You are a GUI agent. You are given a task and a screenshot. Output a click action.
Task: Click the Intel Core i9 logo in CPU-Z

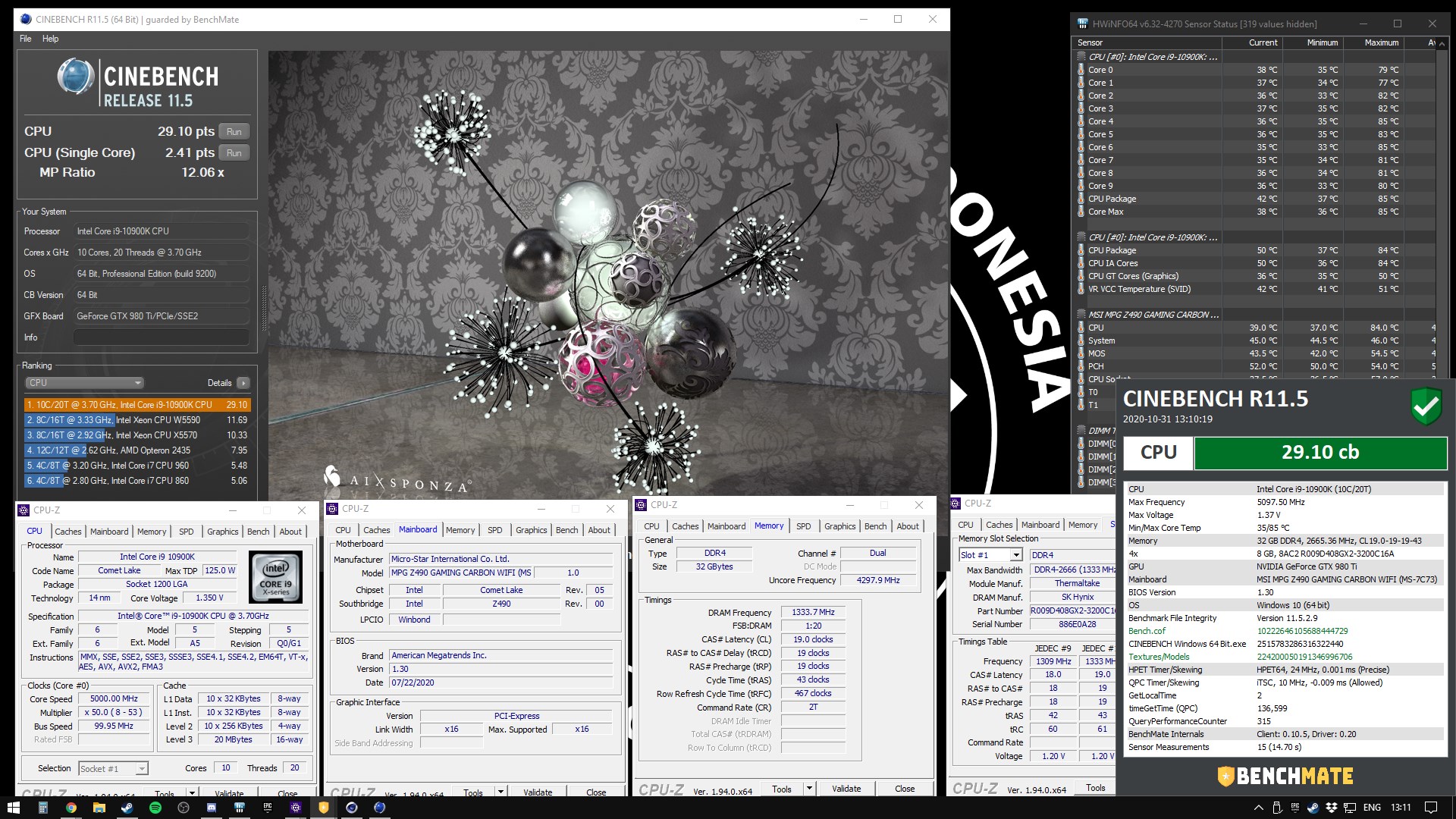click(x=275, y=577)
